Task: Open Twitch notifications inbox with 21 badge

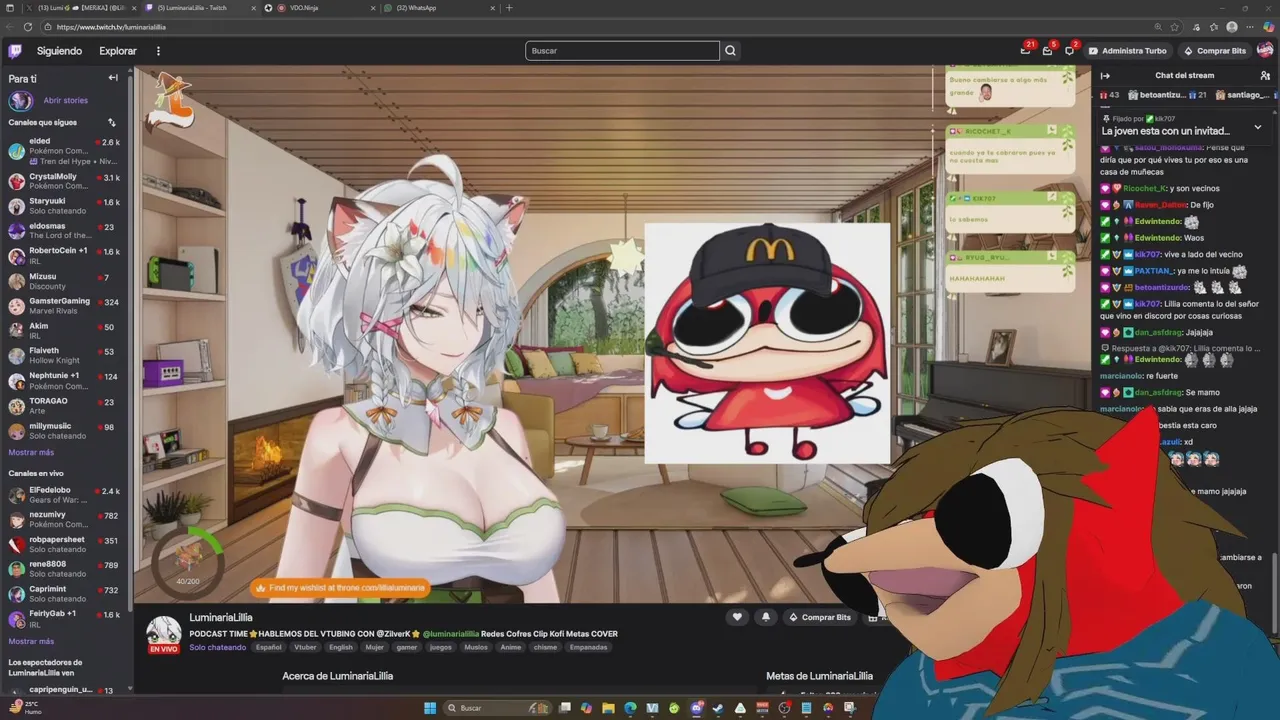Action: (1026, 50)
